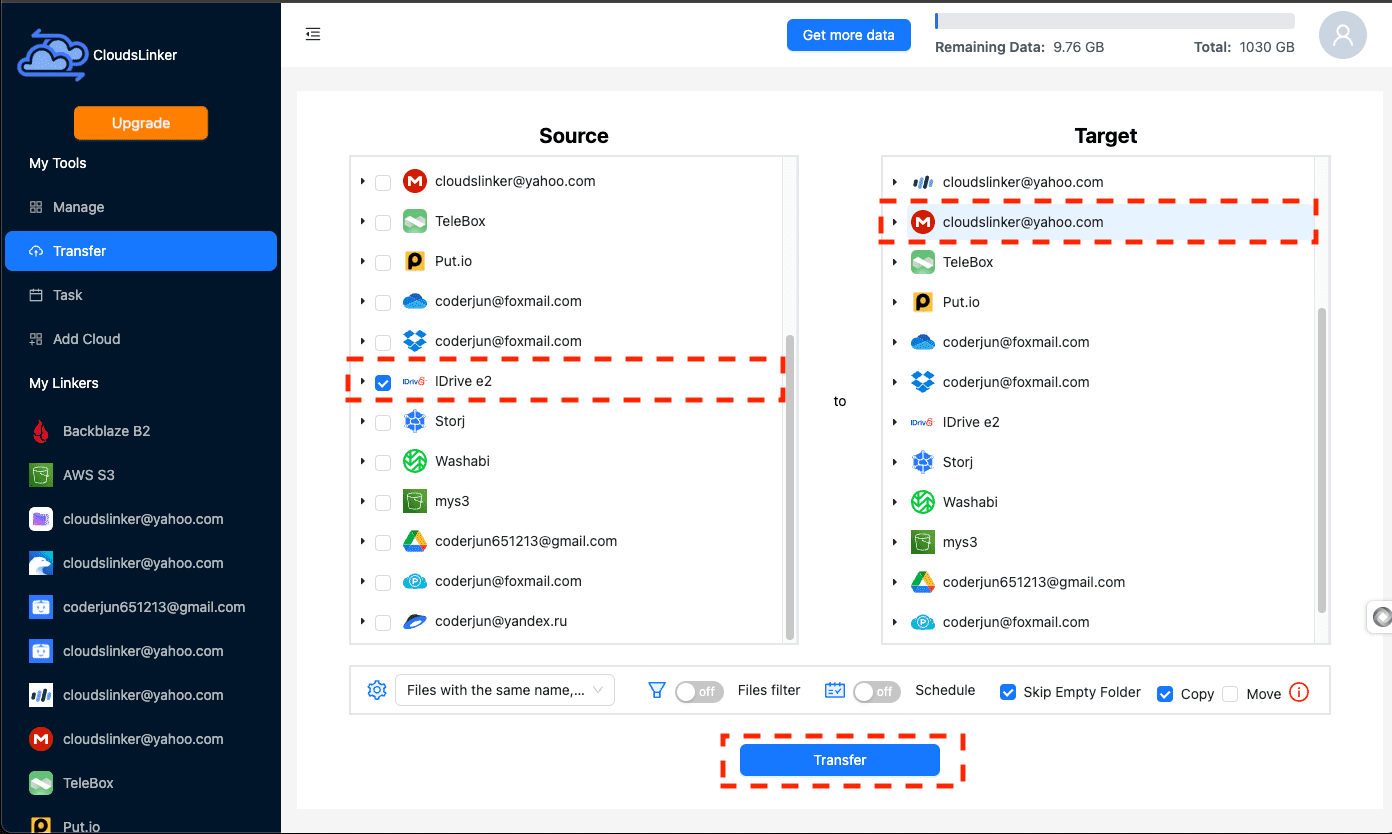The image size is (1392, 834).
Task: Click the Backblaze B2 flame icon
Action: pos(41,431)
